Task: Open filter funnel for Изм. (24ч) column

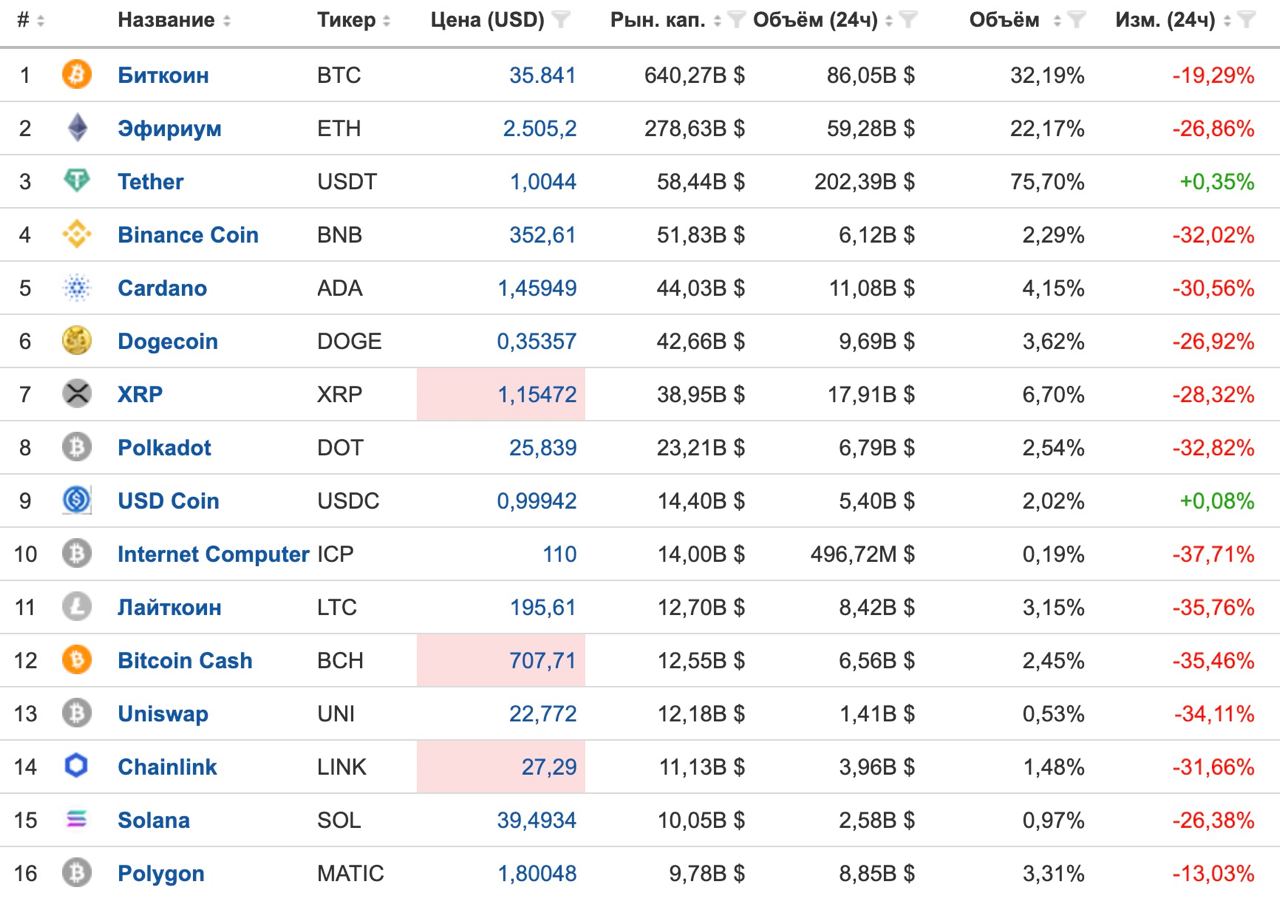Action: point(1247,20)
